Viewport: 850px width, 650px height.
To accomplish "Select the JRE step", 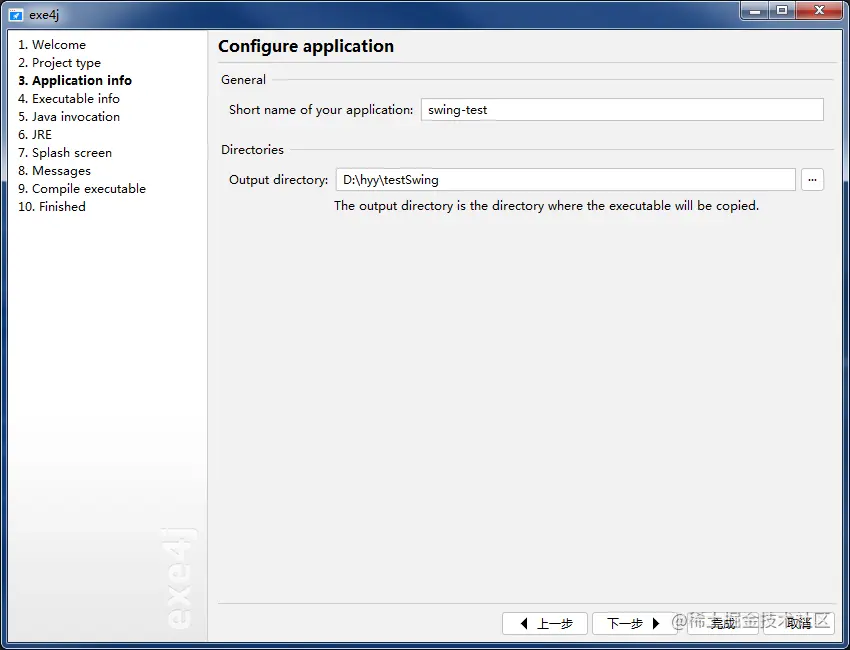I will [x=35, y=134].
